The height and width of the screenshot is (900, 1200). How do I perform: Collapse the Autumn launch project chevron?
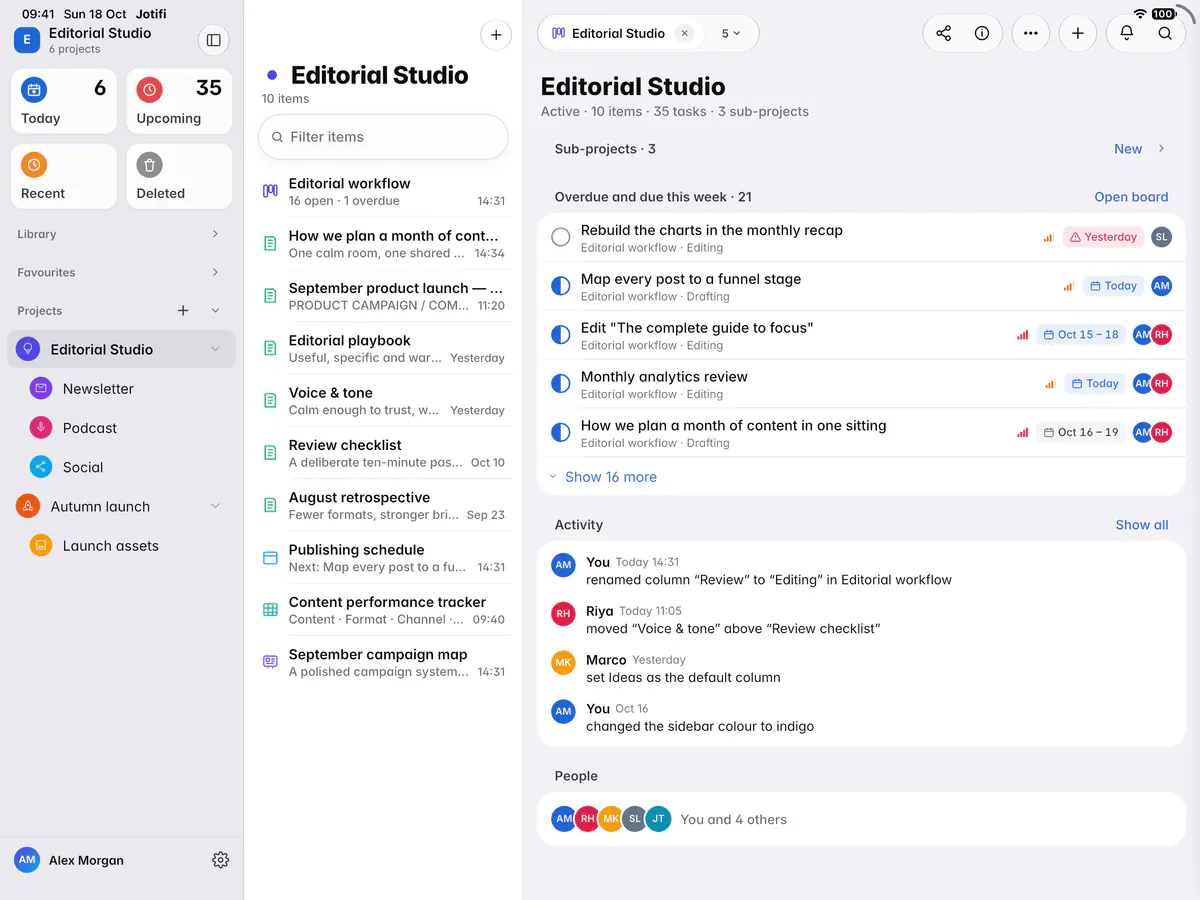point(215,506)
